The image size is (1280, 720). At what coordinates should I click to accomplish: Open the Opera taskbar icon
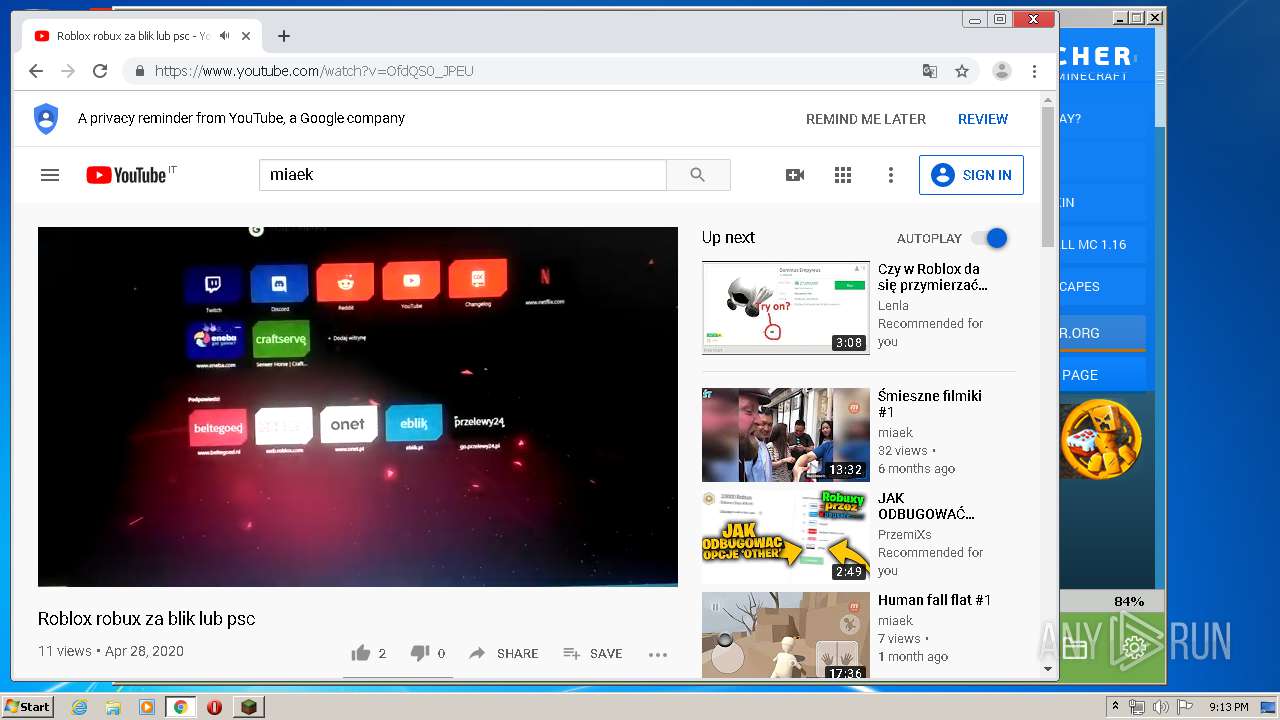point(214,707)
